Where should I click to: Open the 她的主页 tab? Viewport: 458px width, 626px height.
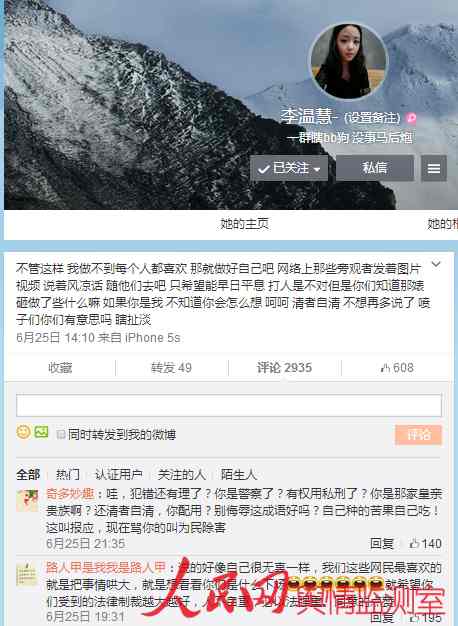(244, 224)
